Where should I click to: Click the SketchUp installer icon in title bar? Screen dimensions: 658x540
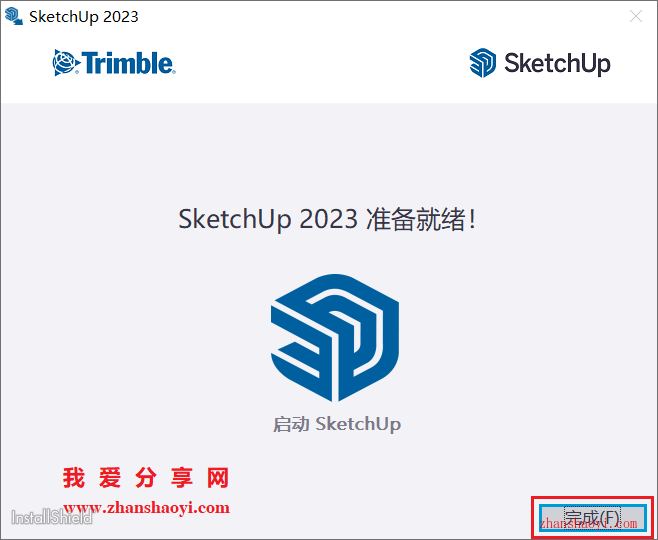tap(13, 17)
